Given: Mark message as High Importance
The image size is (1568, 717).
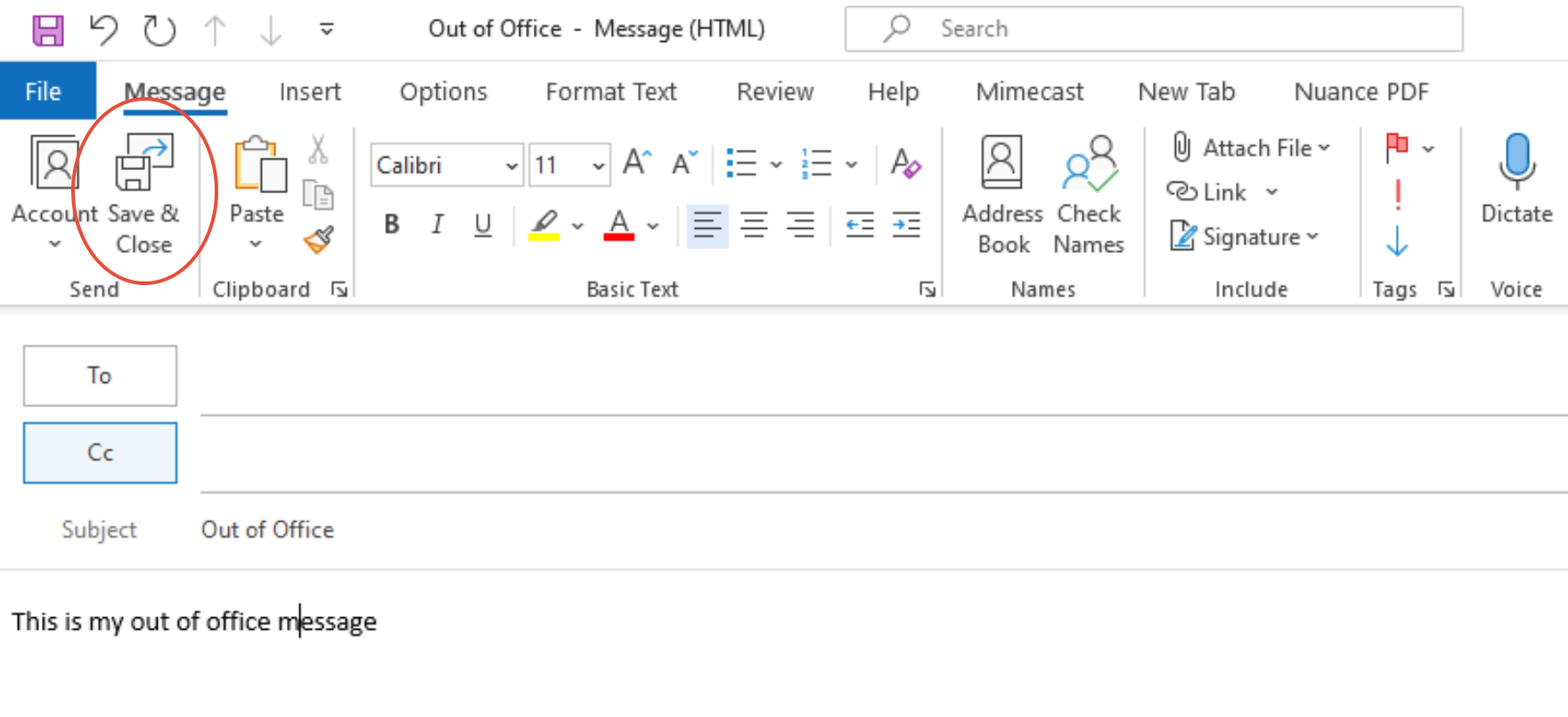Looking at the screenshot, I should tap(1398, 194).
